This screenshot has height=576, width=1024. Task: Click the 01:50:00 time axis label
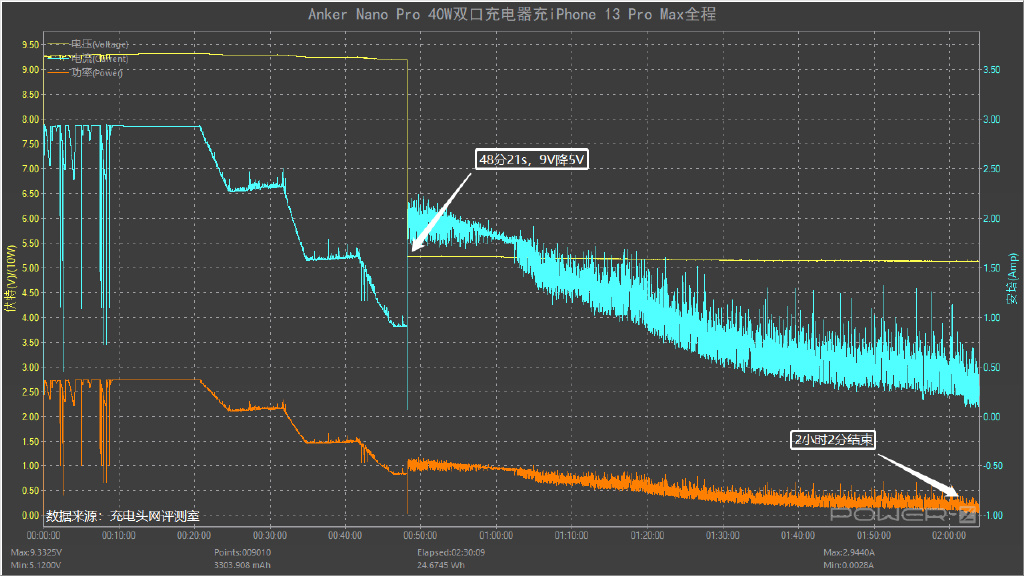[874, 536]
